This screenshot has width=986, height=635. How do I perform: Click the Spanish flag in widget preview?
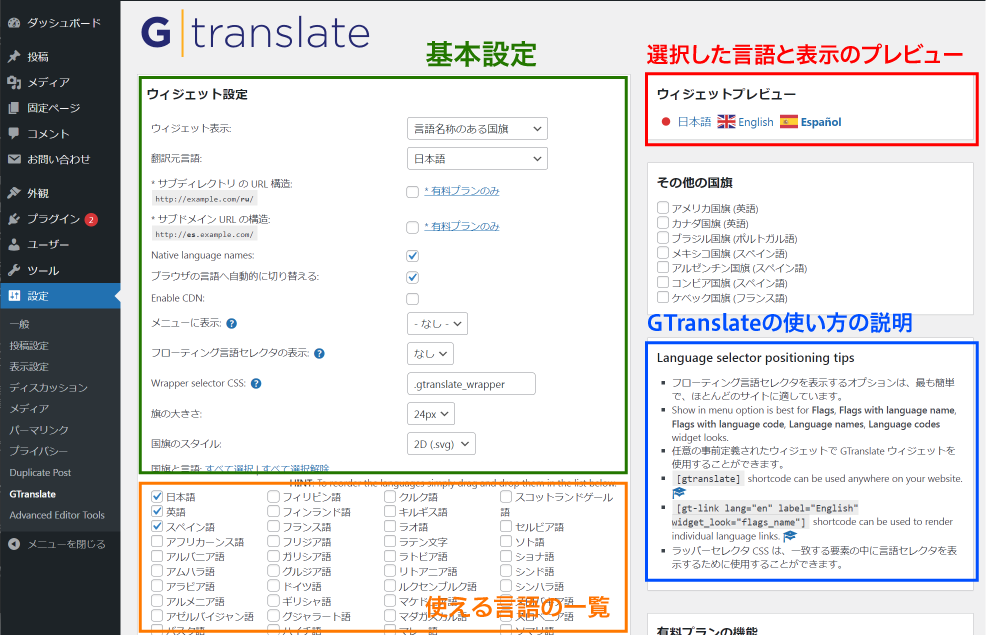point(789,122)
